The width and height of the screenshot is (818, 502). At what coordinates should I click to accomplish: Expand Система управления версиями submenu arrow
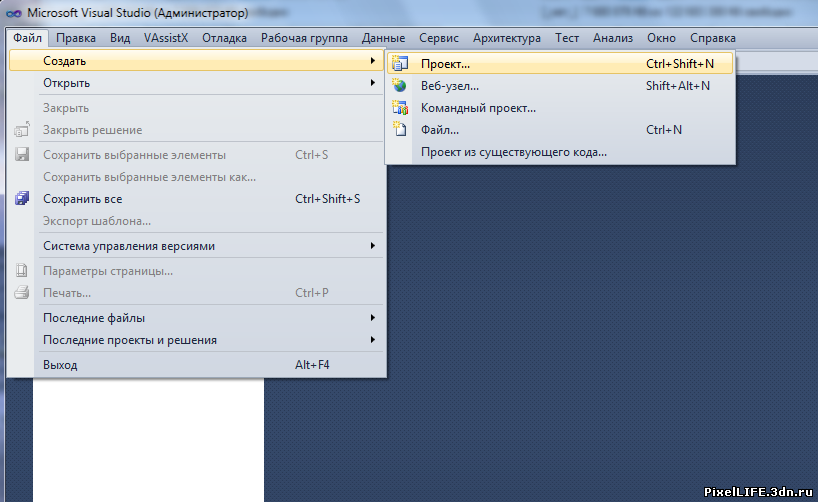[372, 246]
